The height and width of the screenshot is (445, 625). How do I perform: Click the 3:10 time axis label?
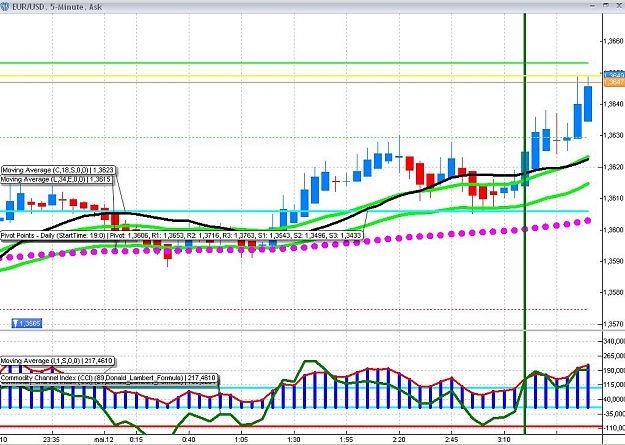504,439
